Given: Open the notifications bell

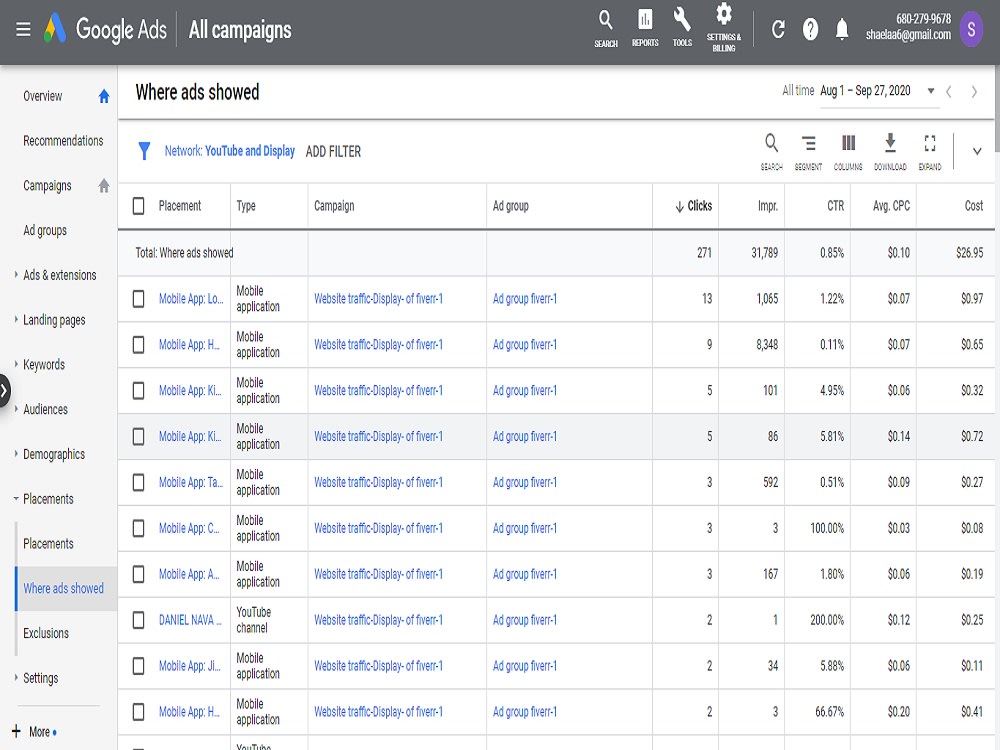Looking at the screenshot, I should click(842, 29).
